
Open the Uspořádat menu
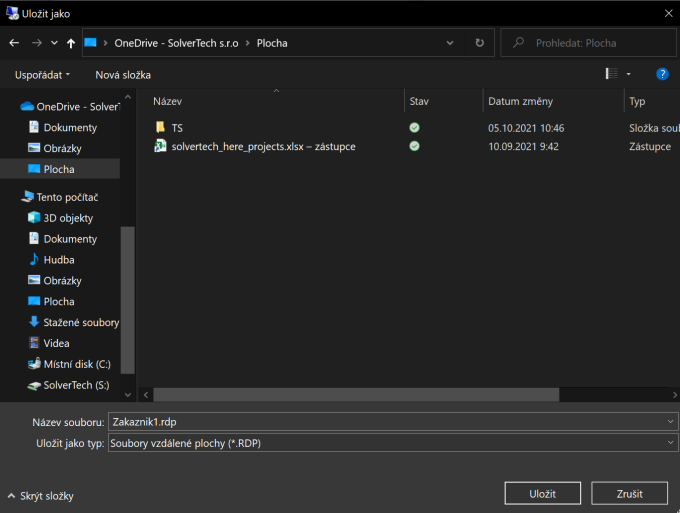[x=42, y=75]
